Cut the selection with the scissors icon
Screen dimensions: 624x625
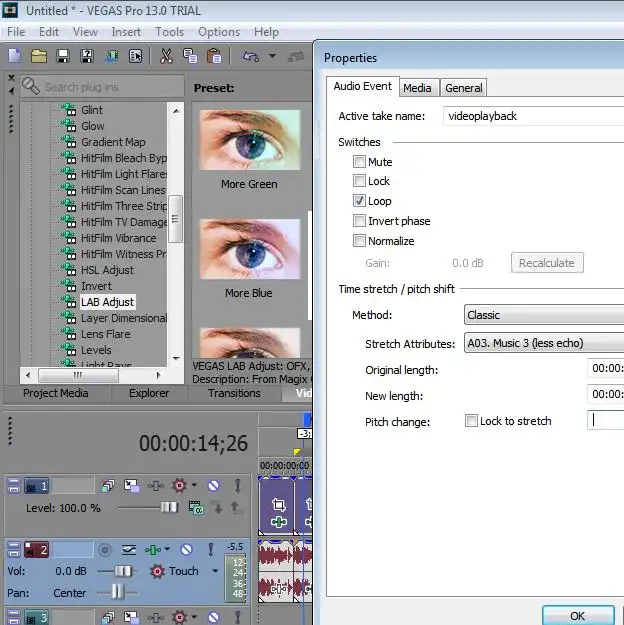click(x=166, y=56)
